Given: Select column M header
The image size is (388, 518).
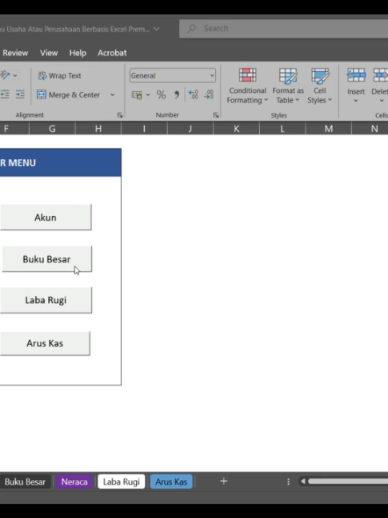Looking at the screenshot, I should click(x=329, y=129).
